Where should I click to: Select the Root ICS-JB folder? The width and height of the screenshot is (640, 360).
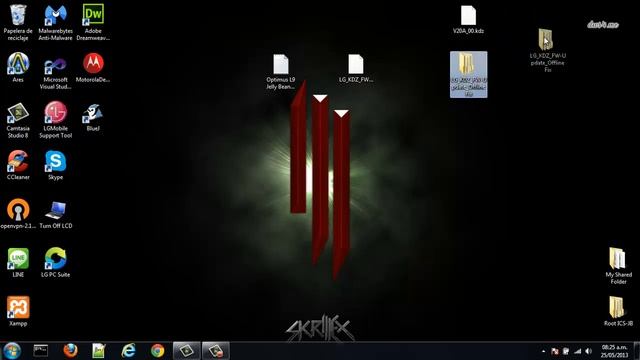[x=618, y=311]
